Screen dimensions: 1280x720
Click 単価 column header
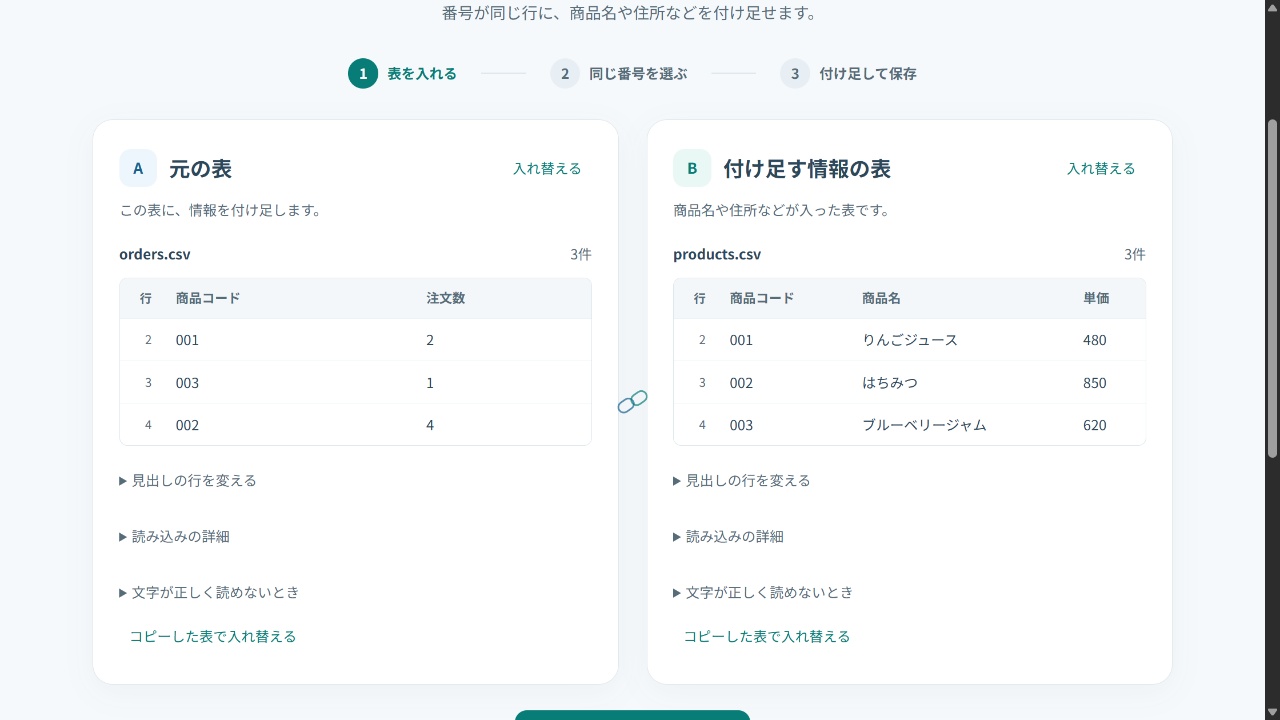point(1096,298)
